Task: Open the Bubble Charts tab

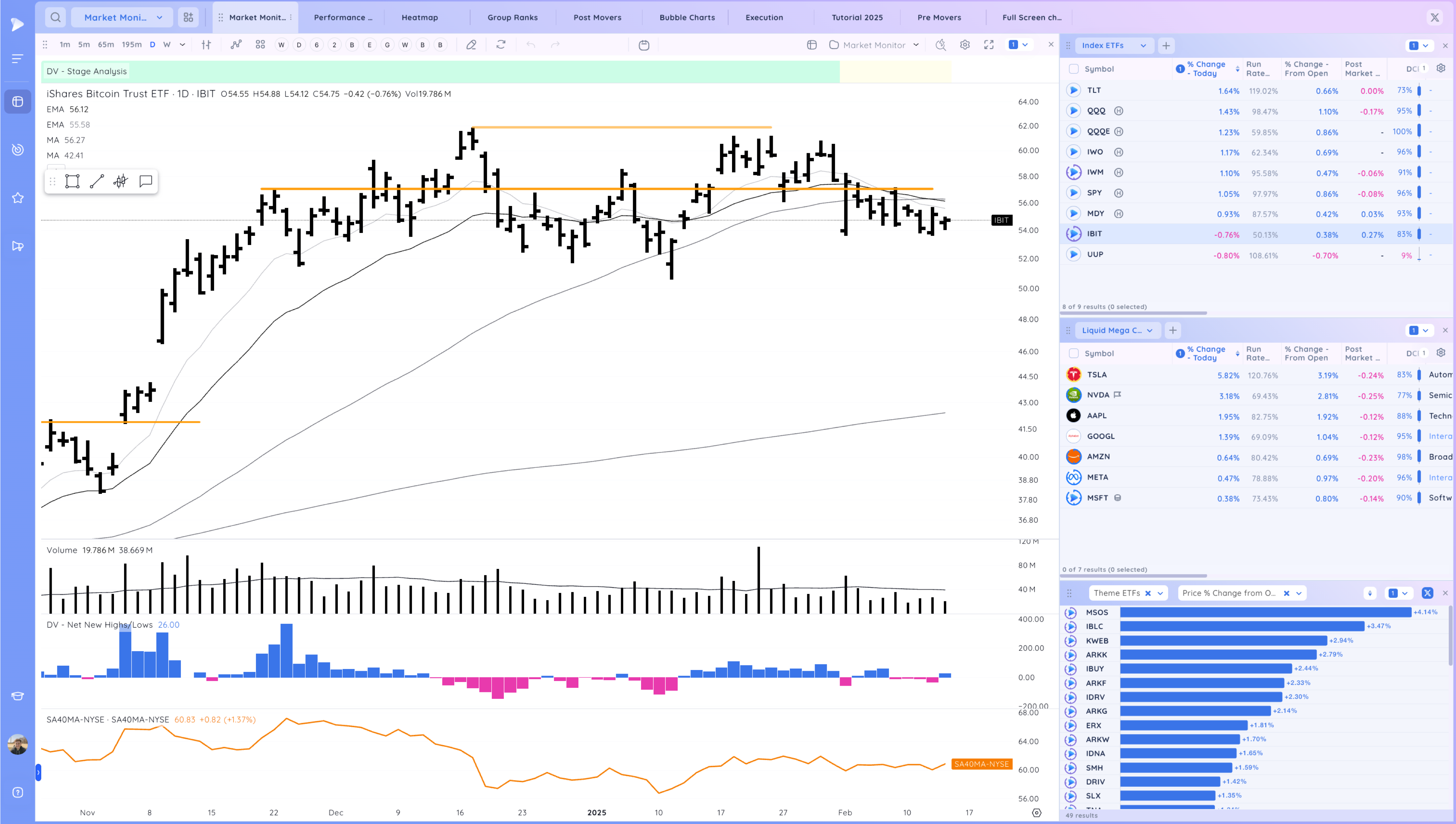Action: [687, 17]
